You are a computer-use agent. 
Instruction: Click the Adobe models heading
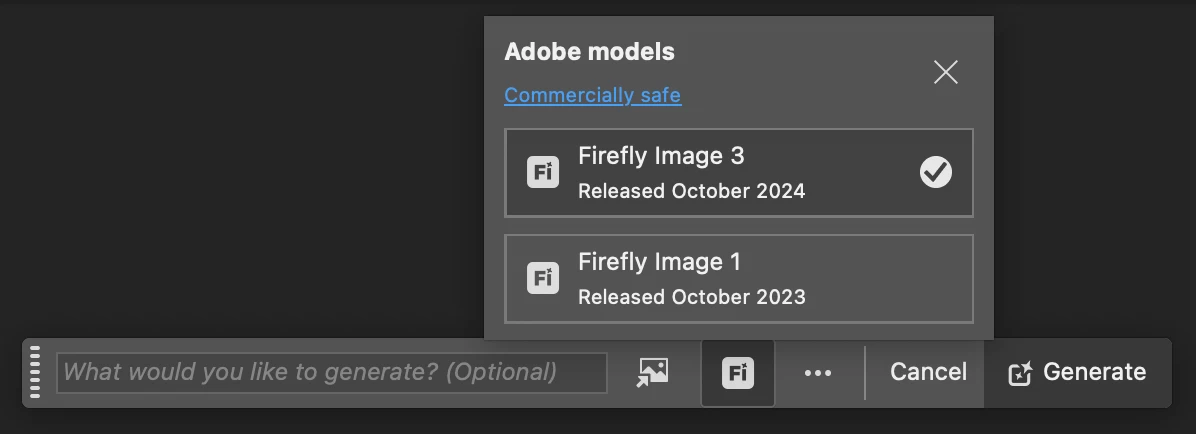(590, 52)
